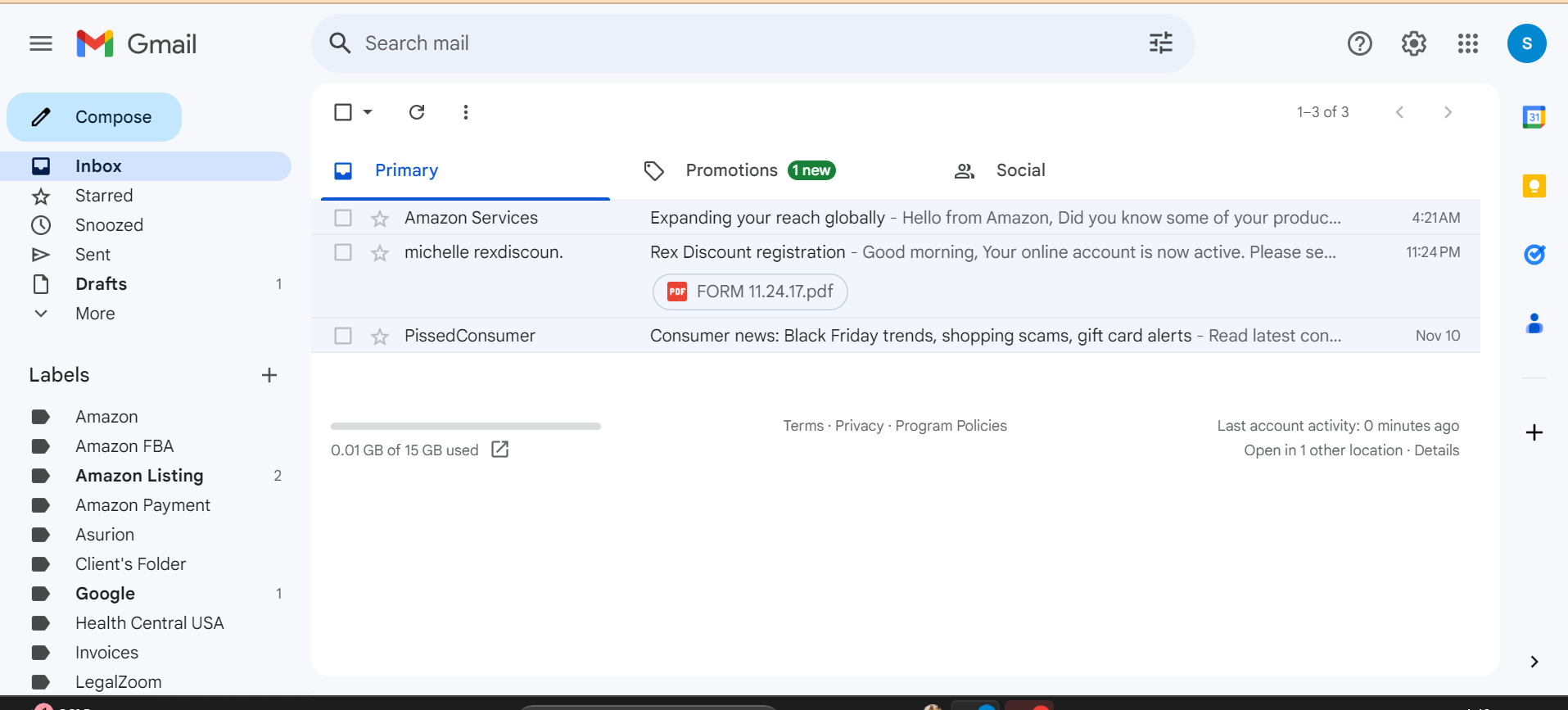1568x710 pixels.
Task: Go to older messages arrow
Action: (1448, 112)
